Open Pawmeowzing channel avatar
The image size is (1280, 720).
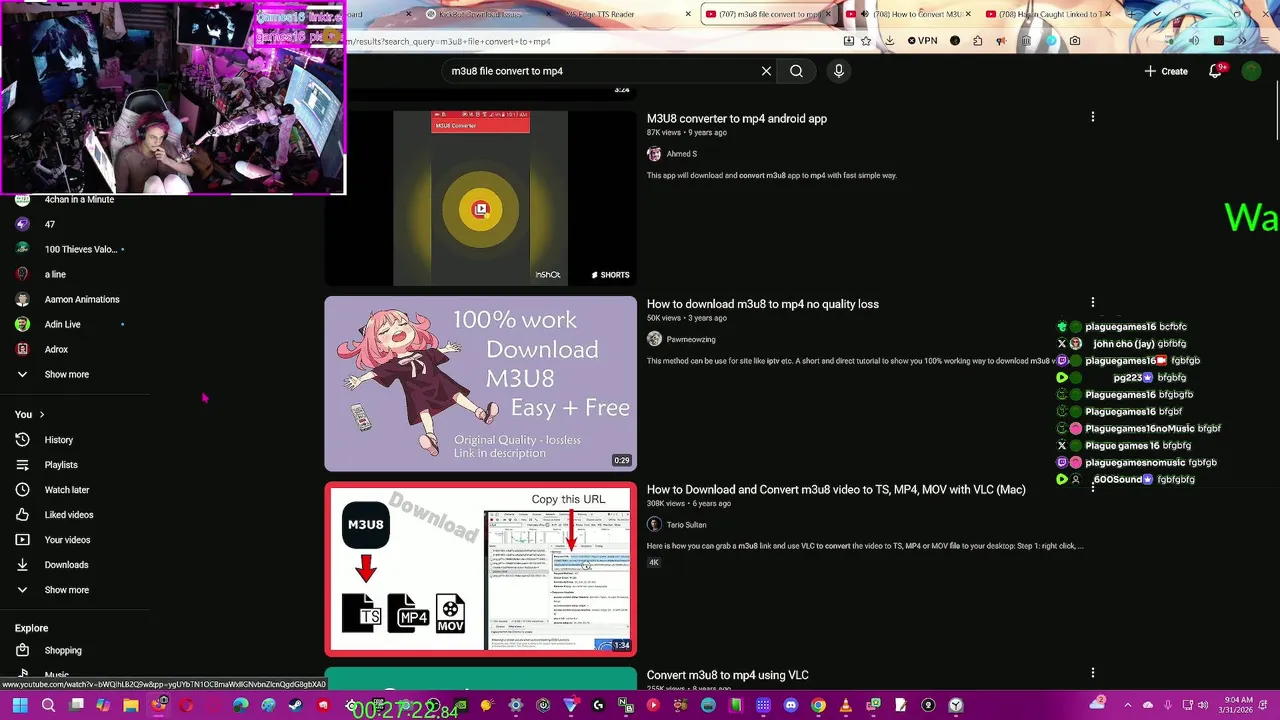point(654,339)
